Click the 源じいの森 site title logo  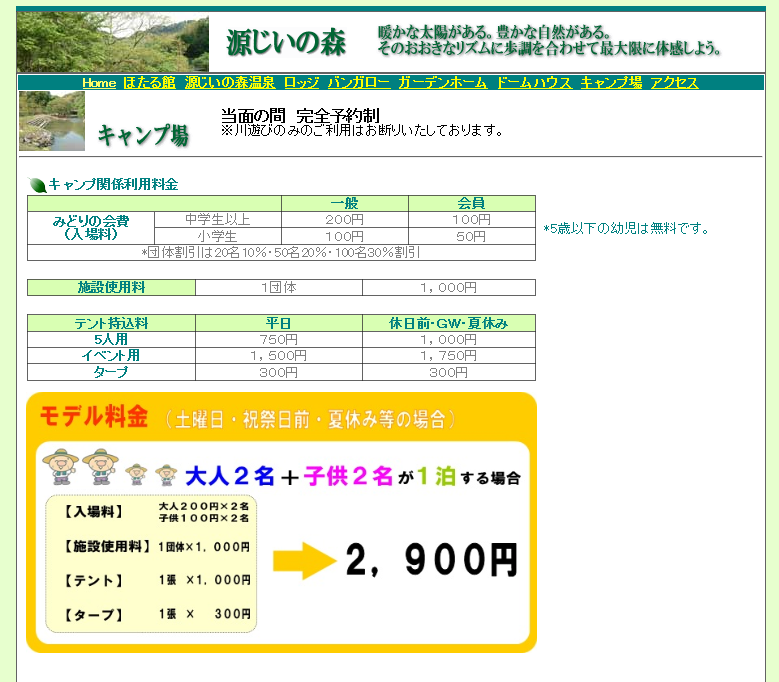(286, 43)
